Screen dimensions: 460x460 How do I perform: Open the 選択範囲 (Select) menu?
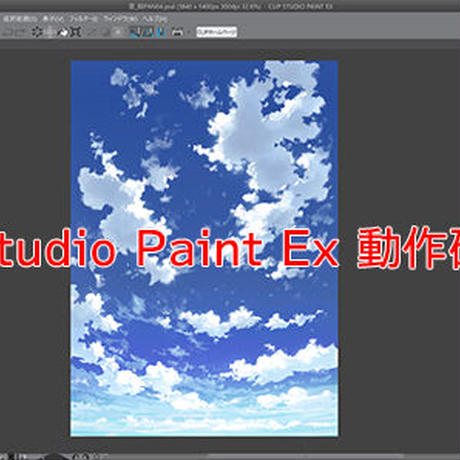click(20, 19)
